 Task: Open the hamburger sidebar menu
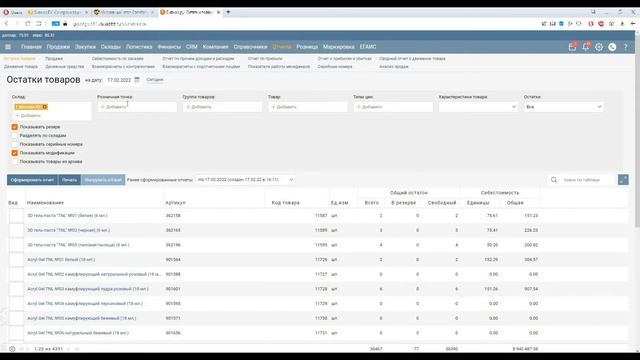(8, 47)
